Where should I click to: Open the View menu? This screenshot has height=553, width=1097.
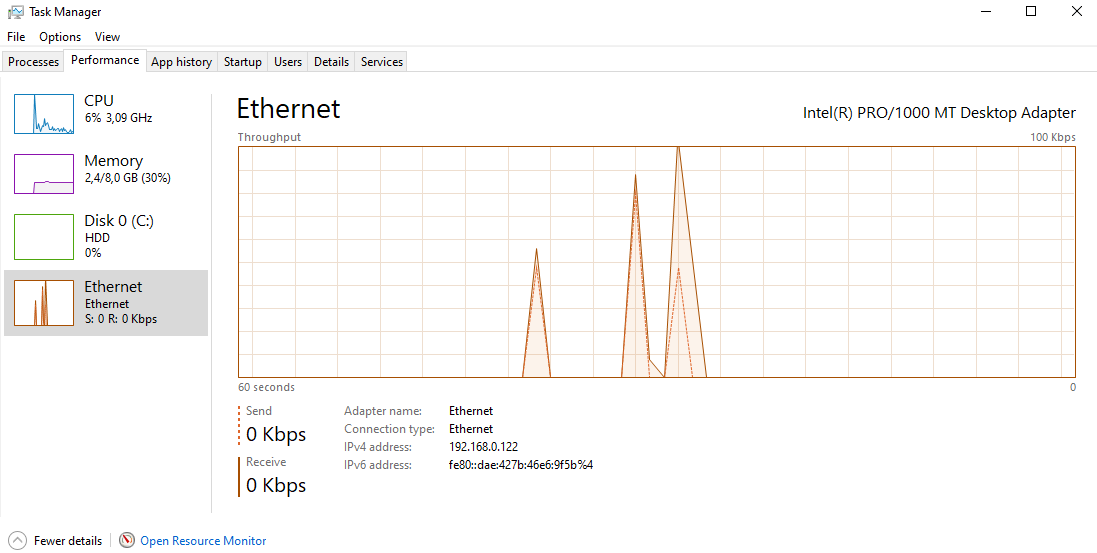(x=108, y=37)
